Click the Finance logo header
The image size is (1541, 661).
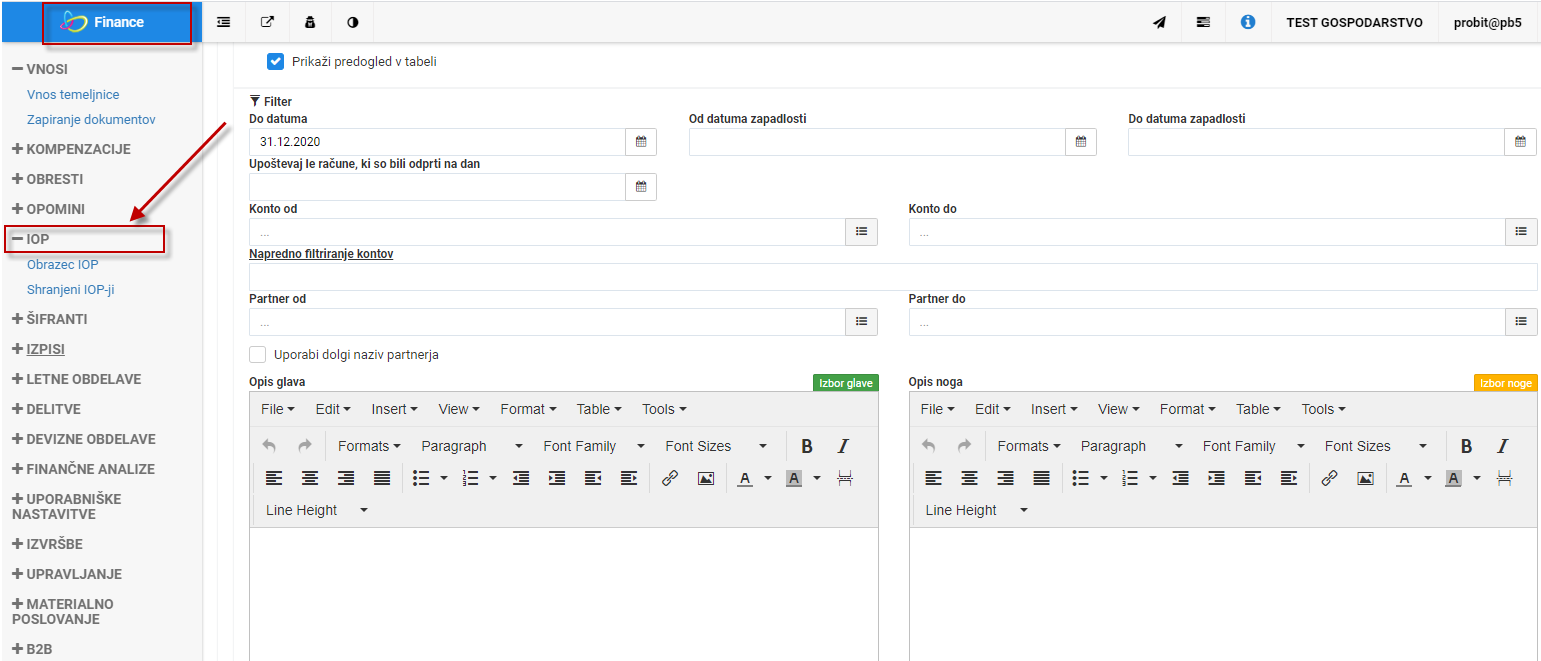[x=101, y=22]
